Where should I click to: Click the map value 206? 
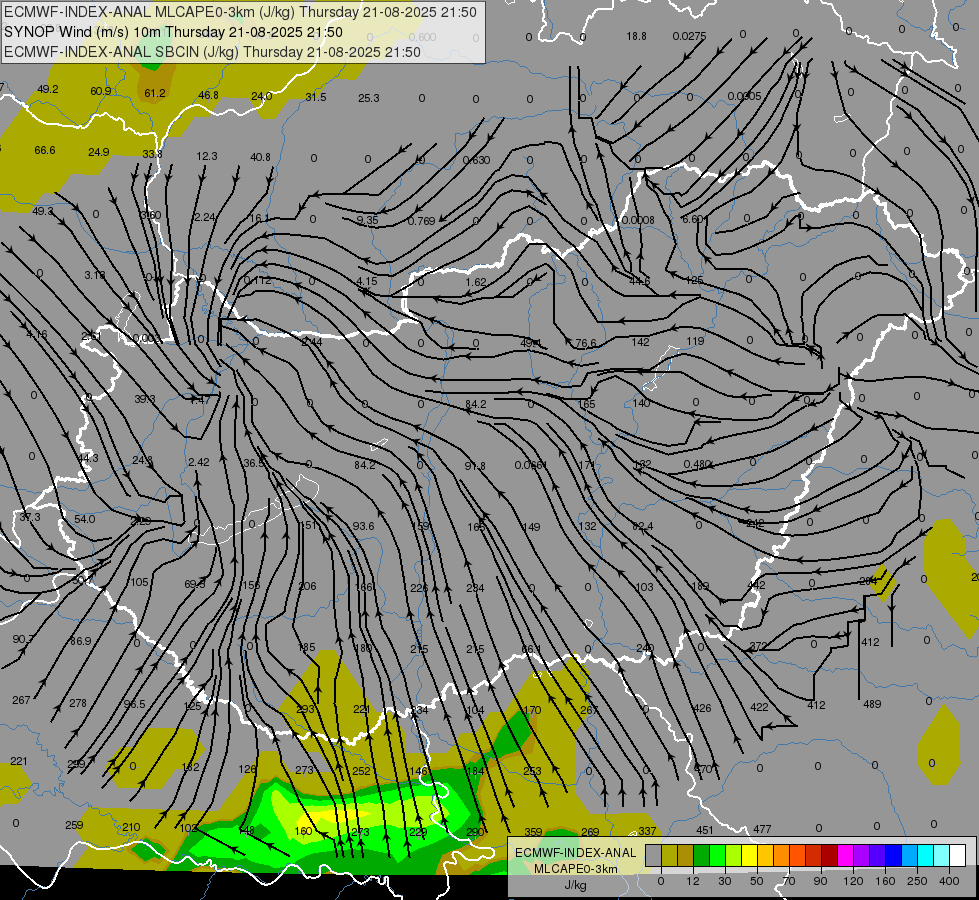click(x=307, y=586)
